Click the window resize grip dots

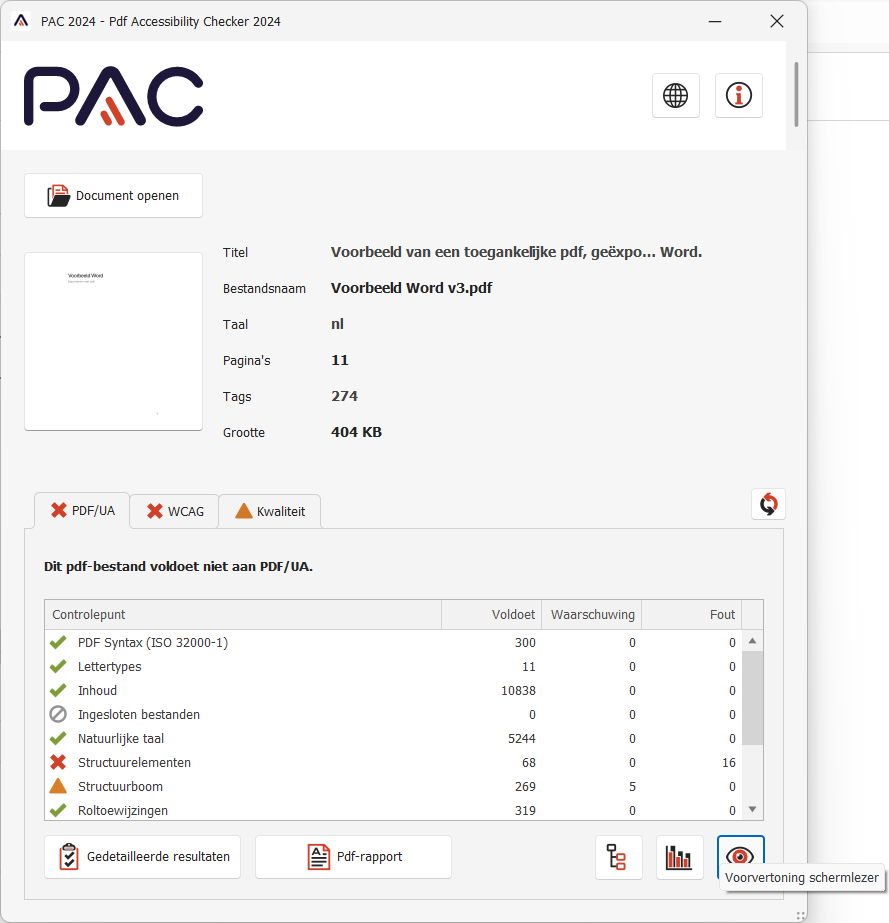coord(801,915)
